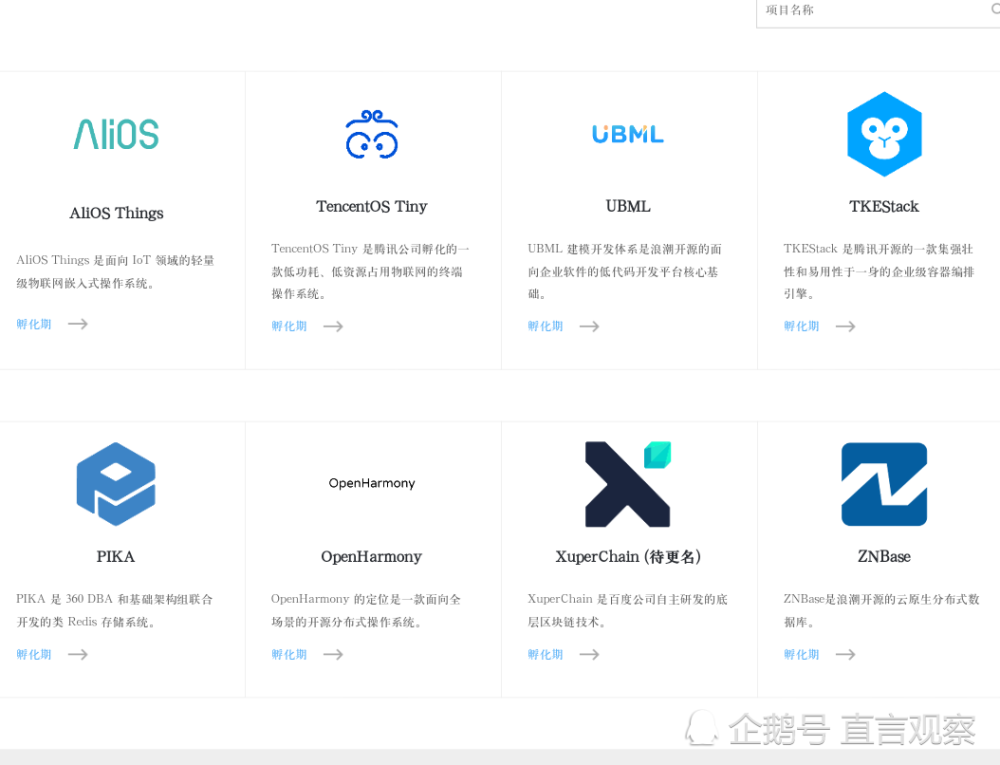Click the OpenHarmony description paragraph

366,610
